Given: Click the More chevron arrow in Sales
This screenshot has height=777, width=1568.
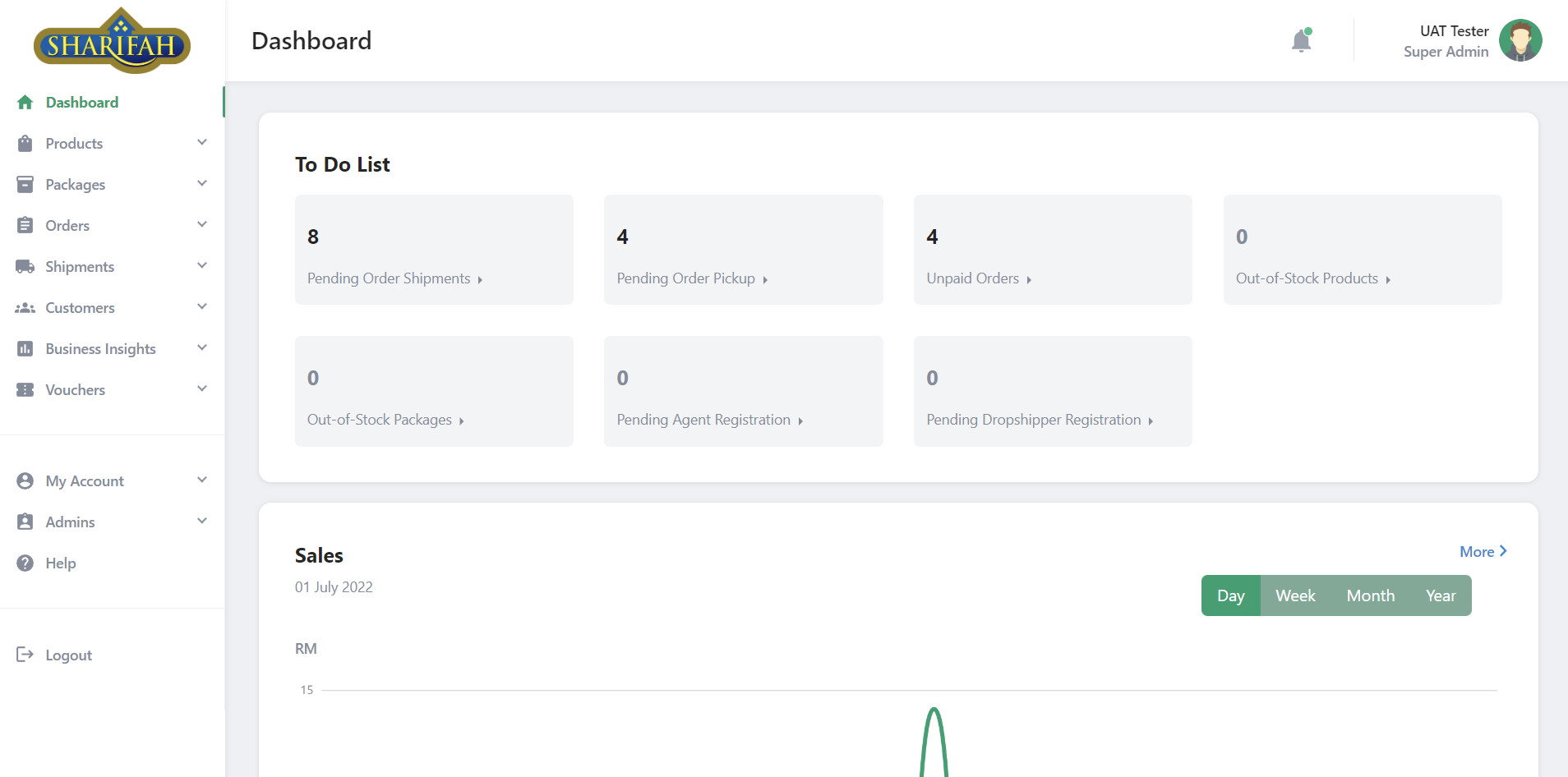Looking at the screenshot, I should tap(1503, 551).
